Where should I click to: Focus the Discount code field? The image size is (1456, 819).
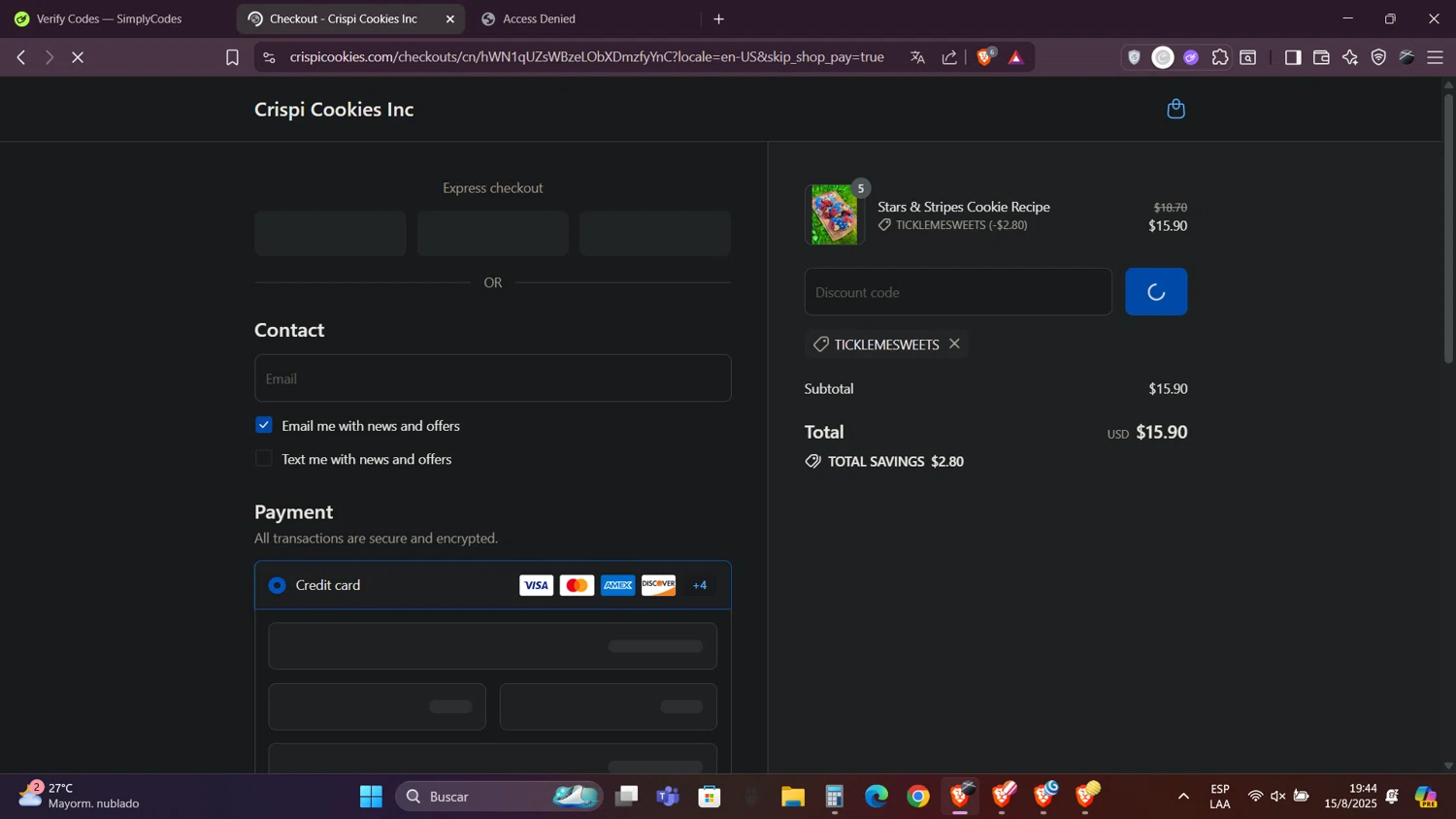pyautogui.click(x=957, y=292)
